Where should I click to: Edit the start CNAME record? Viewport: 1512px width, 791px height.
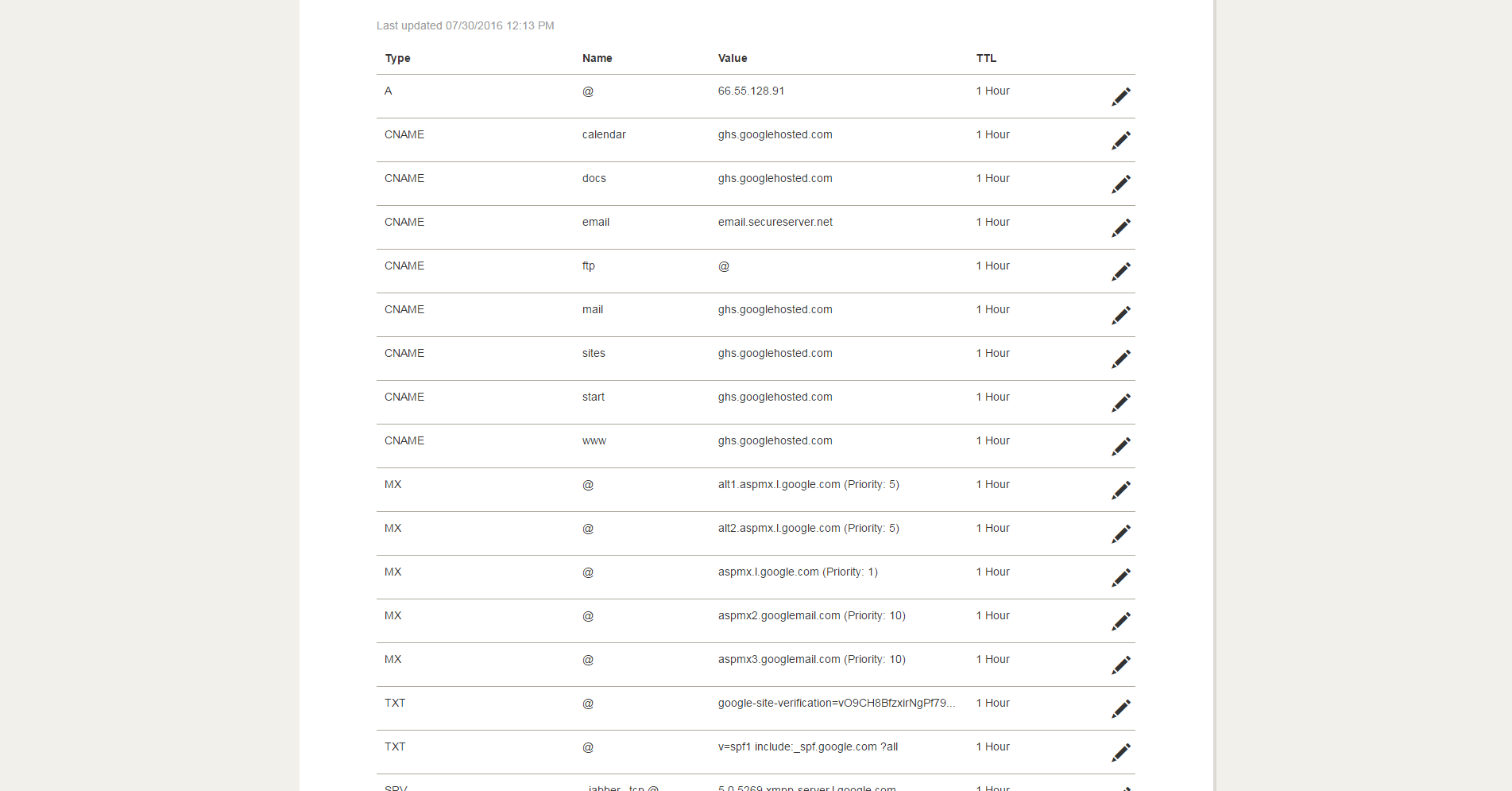(1121, 403)
